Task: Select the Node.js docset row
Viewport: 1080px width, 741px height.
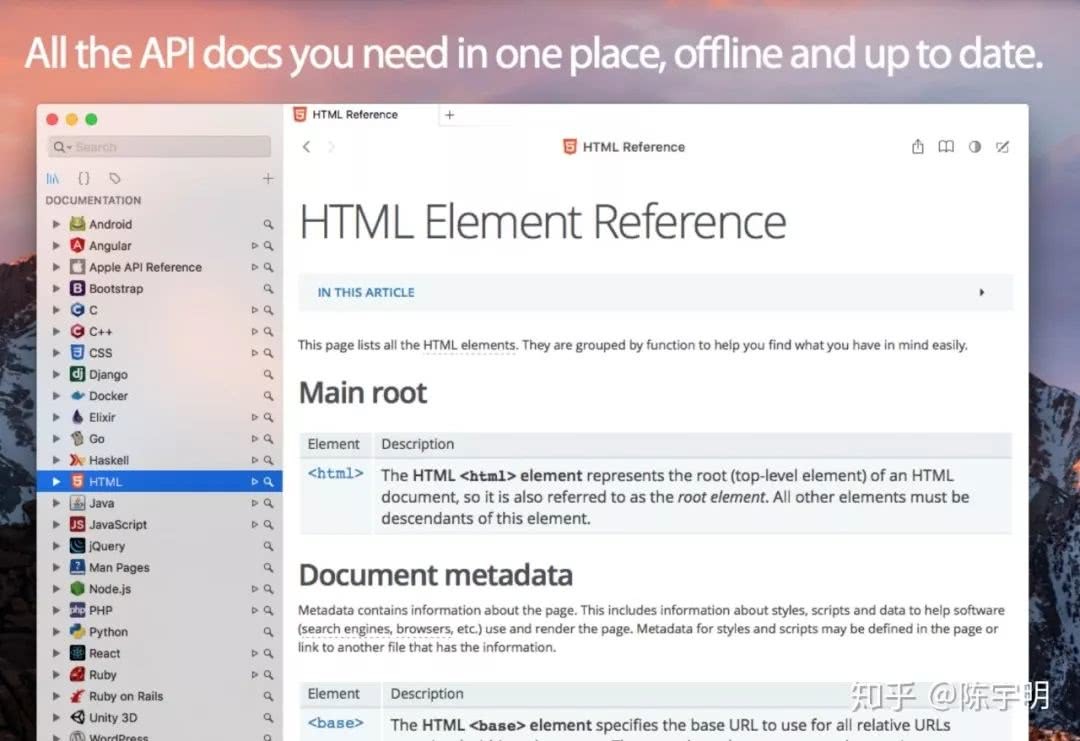Action: point(159,589)
